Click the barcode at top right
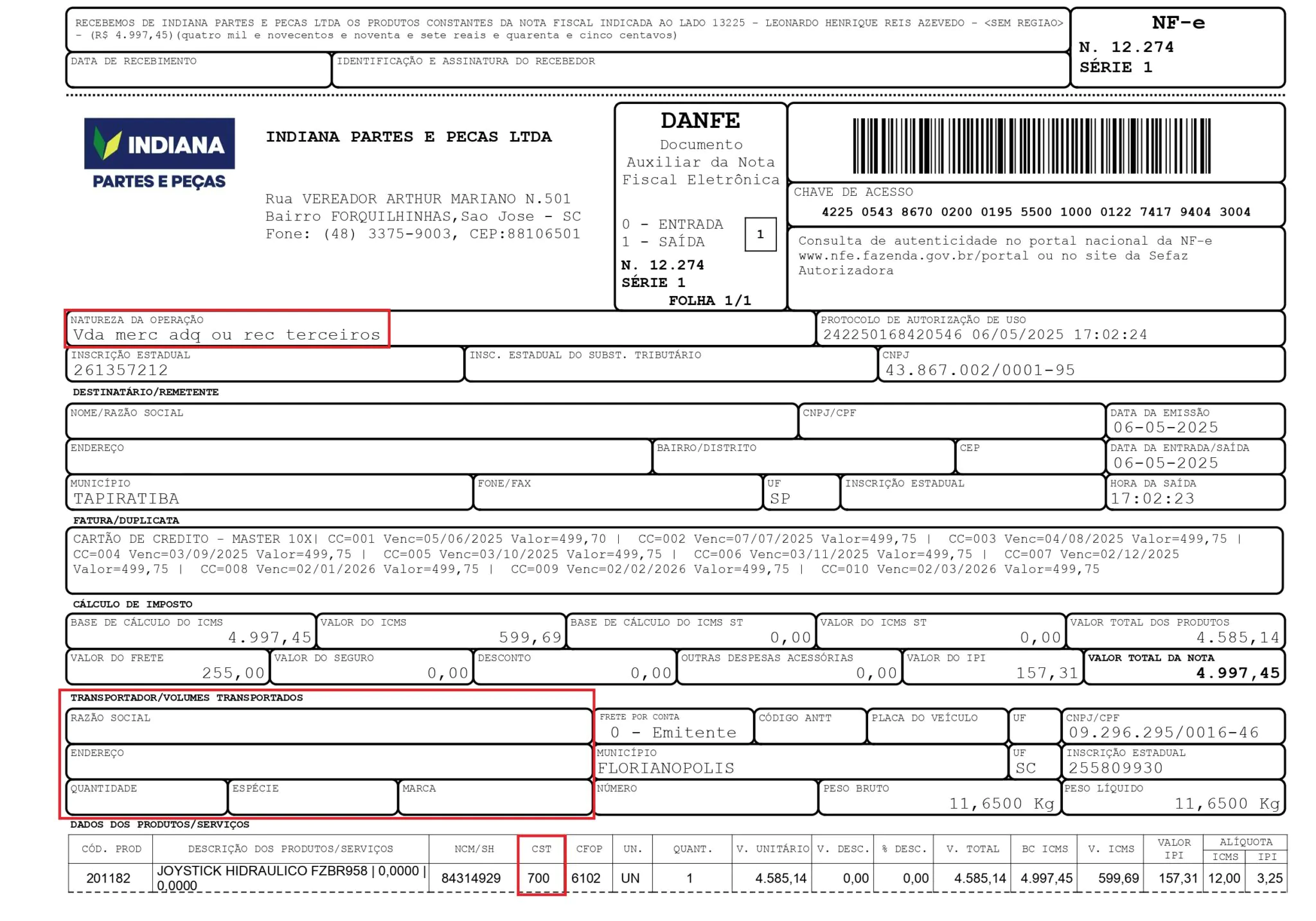 tap(1031, 146)
